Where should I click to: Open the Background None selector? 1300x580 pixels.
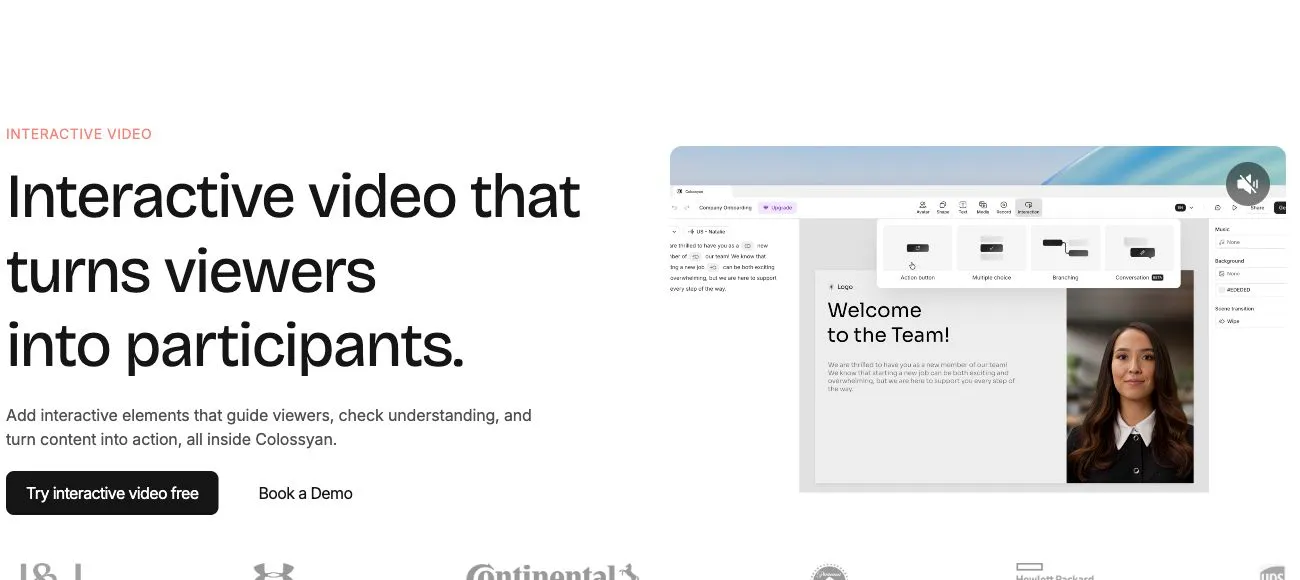pos(1250,273)
